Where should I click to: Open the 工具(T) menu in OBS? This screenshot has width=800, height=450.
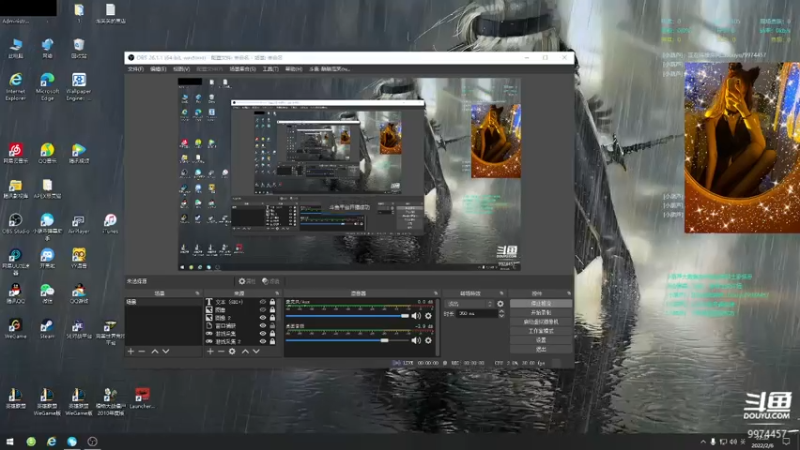click(270, 69)
